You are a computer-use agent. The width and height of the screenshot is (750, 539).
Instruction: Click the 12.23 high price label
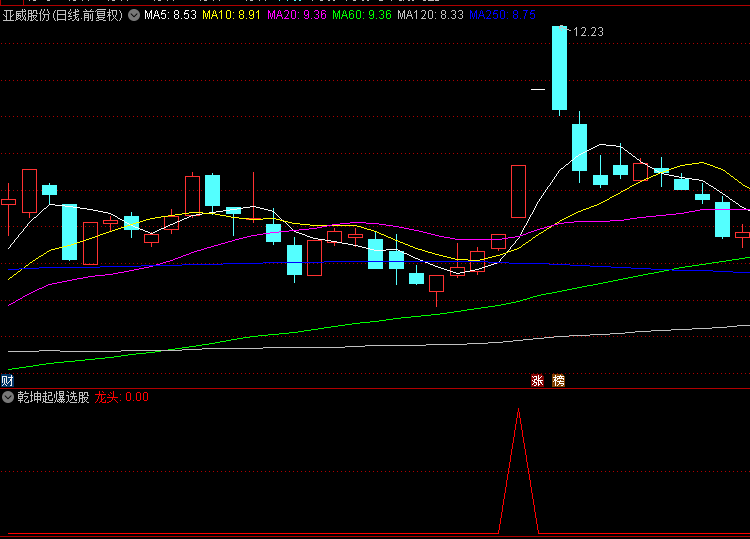click(x=588, y=32)
